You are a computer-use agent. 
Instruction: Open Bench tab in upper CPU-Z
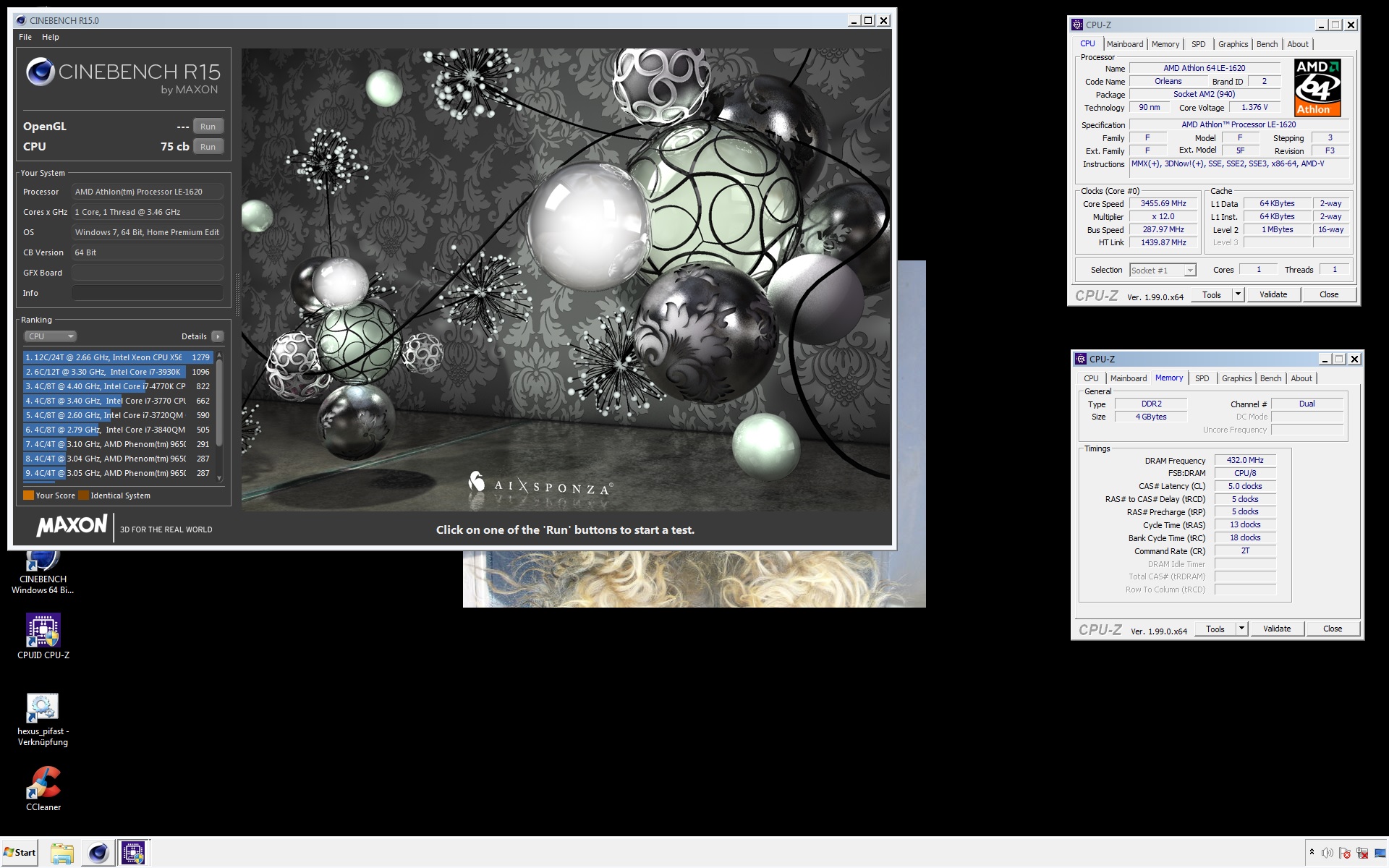[1267, 44]
